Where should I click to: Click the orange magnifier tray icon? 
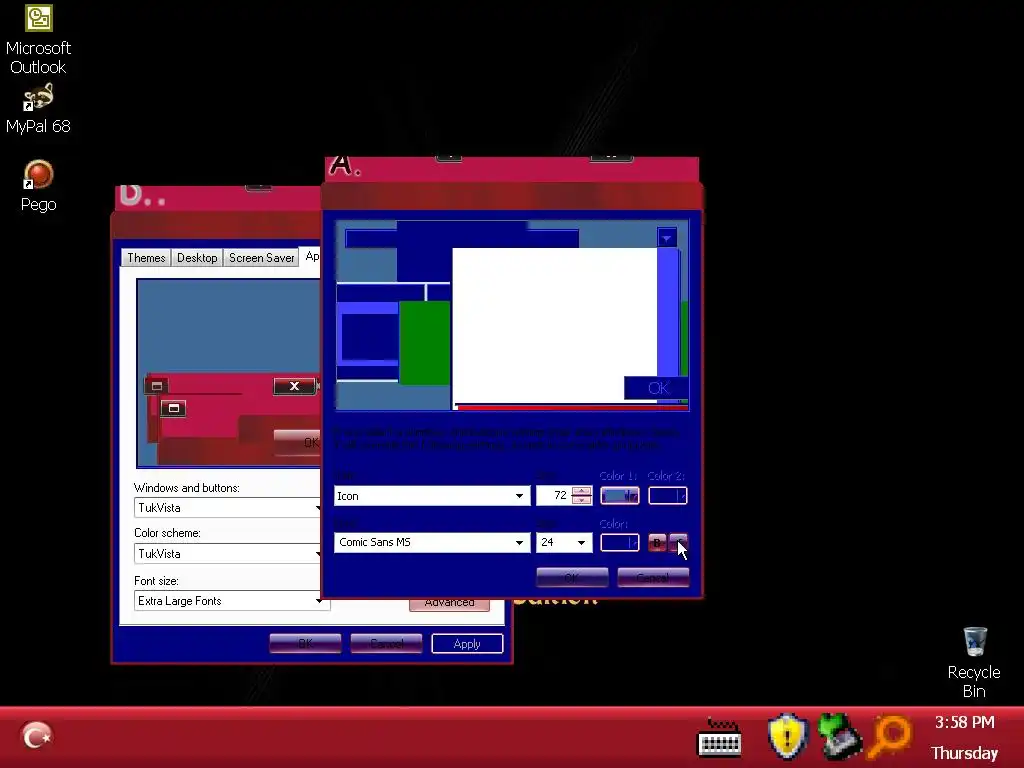click(889, 737)
